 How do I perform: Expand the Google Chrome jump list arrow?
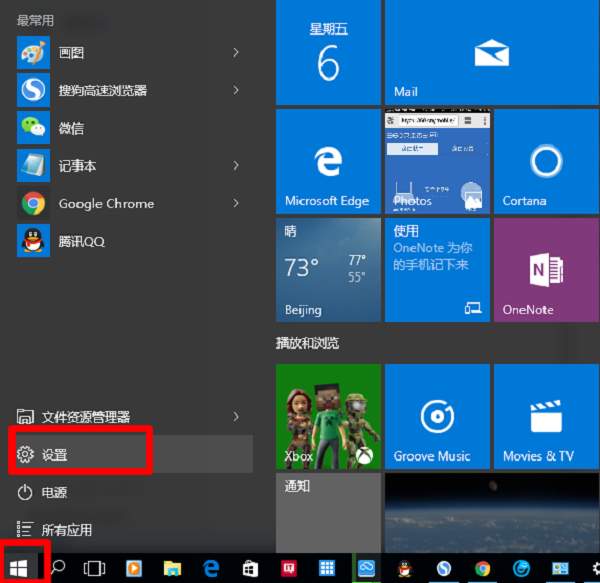(236, 203)
